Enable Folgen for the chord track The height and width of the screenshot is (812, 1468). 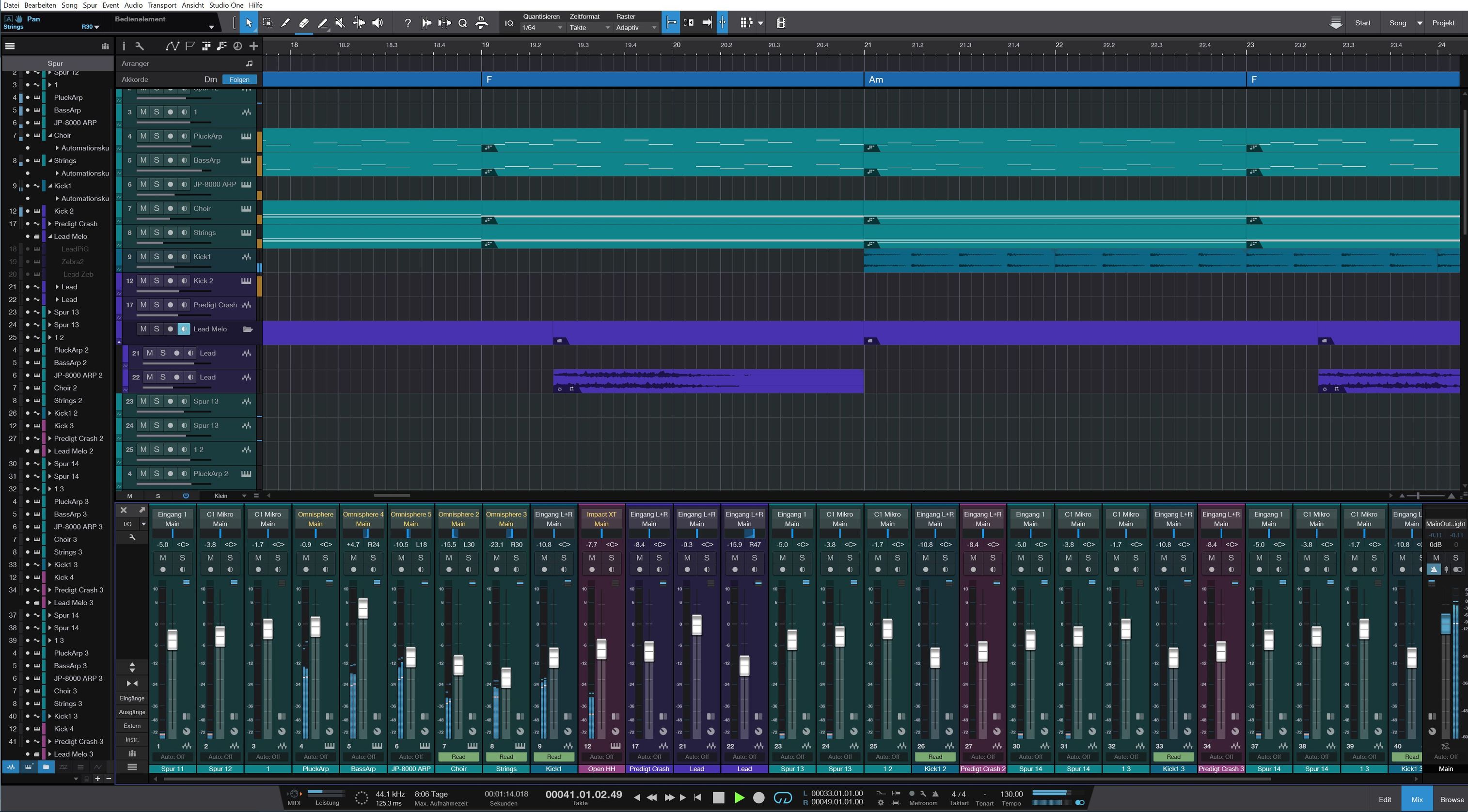[239, 79]
